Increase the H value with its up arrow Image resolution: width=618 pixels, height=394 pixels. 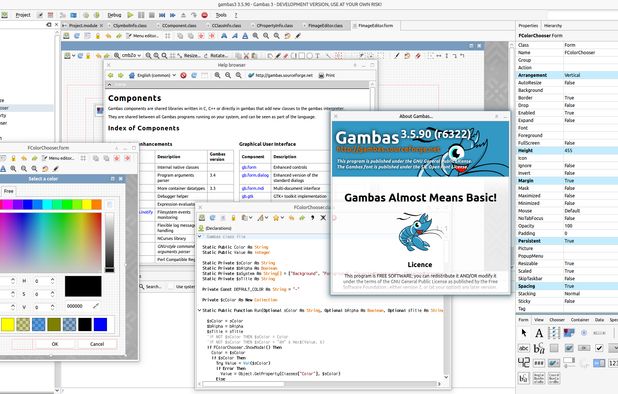[x=52, y=279]
